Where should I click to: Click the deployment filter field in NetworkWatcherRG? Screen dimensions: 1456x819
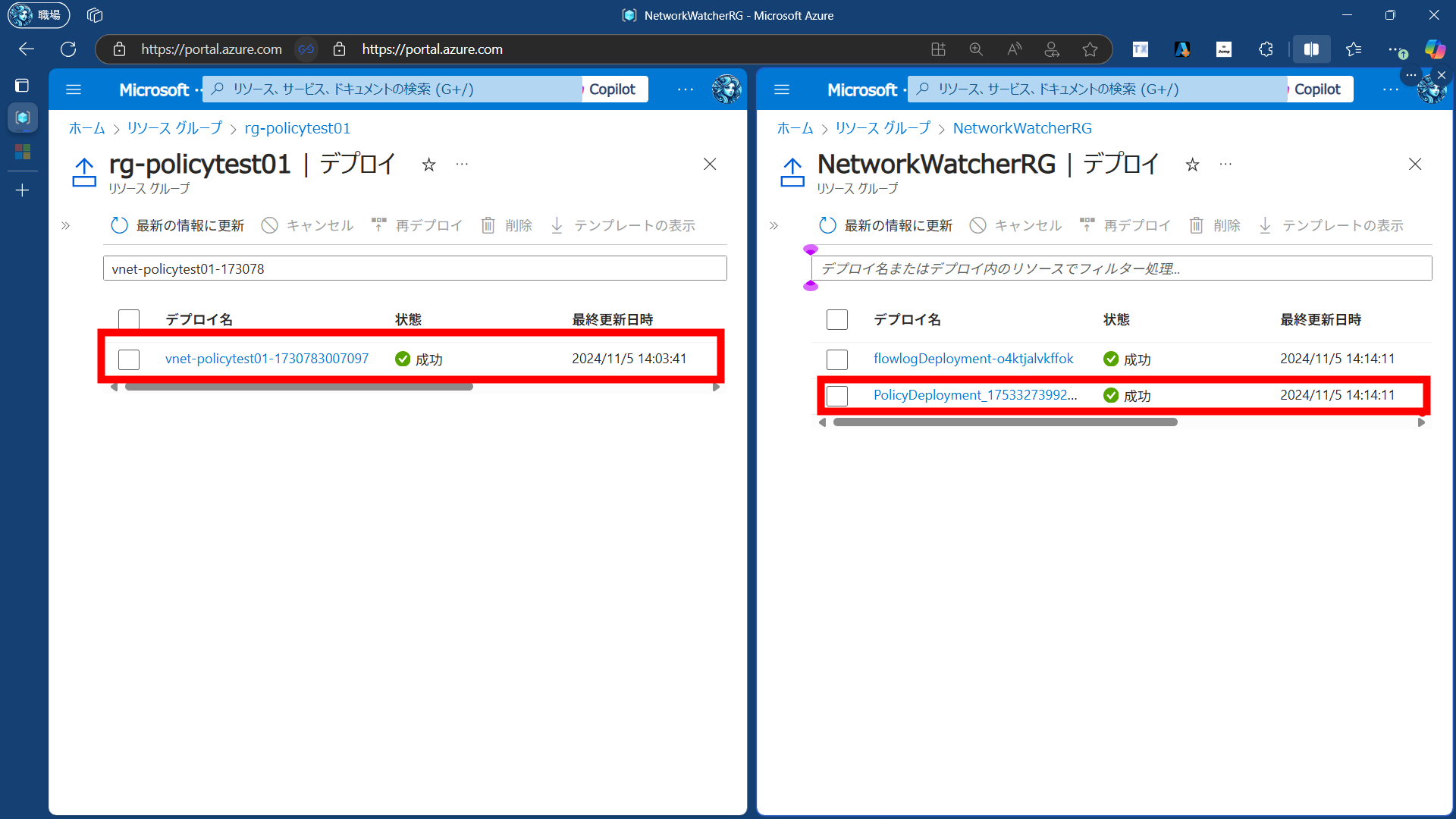[1121, 268]
